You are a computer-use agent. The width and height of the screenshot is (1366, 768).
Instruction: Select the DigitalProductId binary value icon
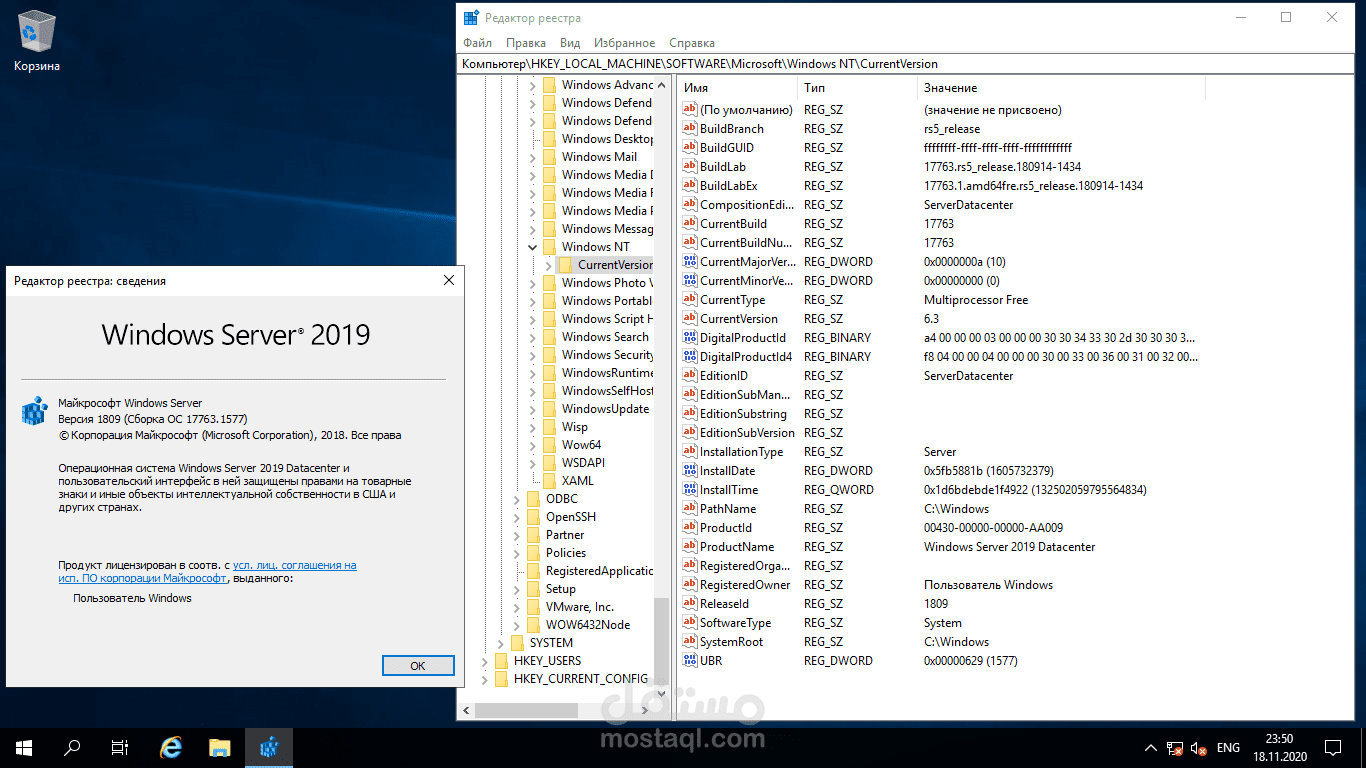click(x=689, y=337)
